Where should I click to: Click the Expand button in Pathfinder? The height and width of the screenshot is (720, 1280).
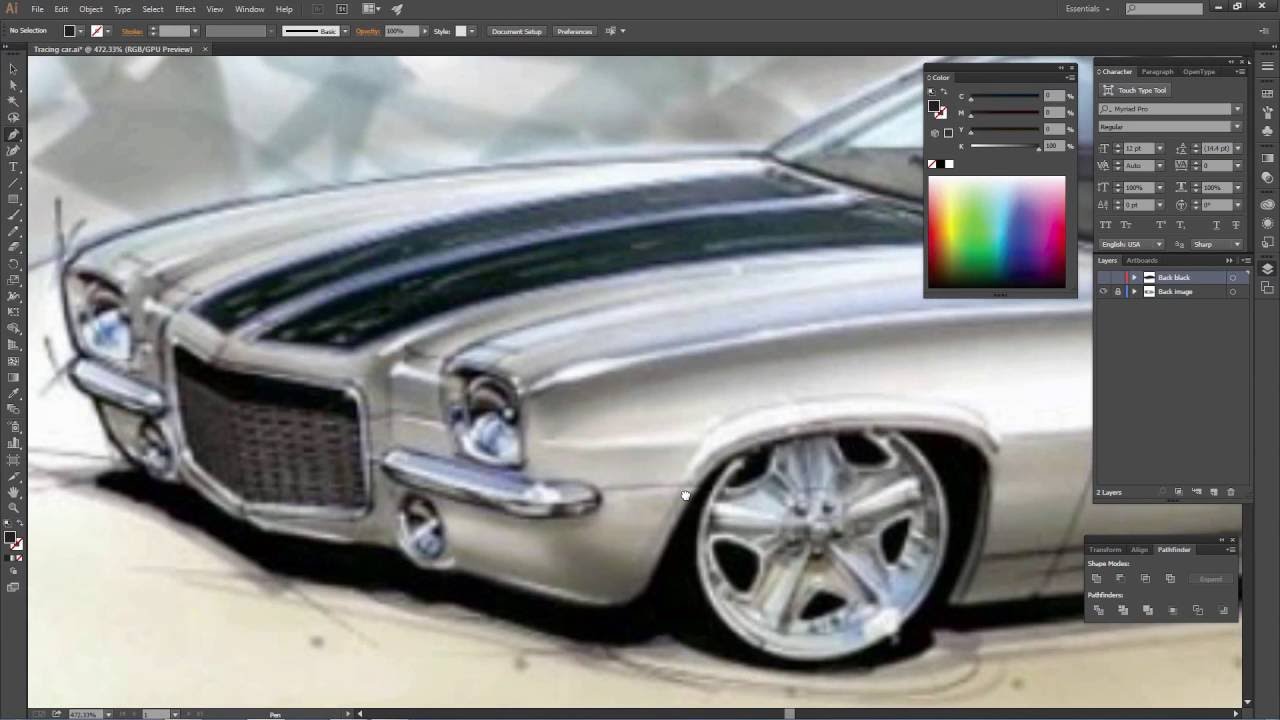(x=1210, y=578)
